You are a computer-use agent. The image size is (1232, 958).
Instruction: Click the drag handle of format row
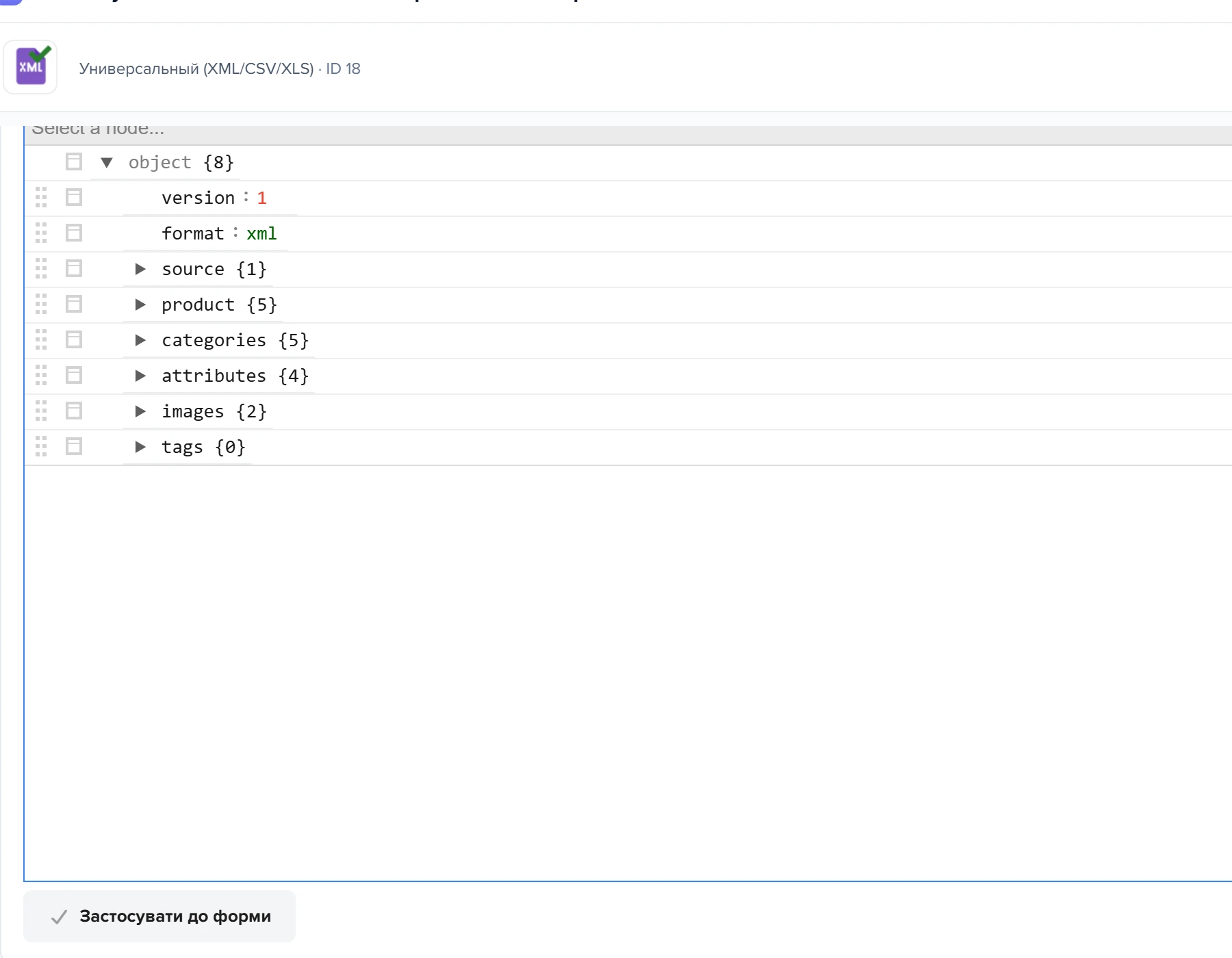pos(41,233)
